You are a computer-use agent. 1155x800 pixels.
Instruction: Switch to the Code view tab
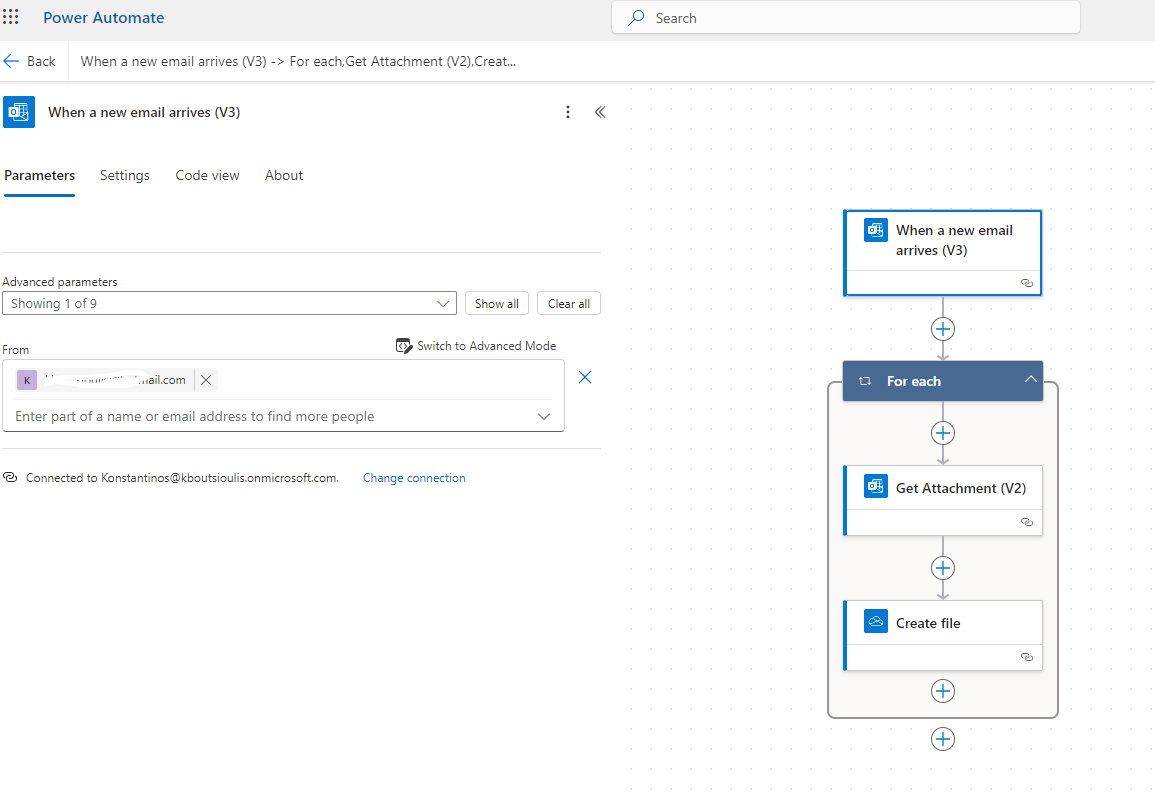click(207, 175)
